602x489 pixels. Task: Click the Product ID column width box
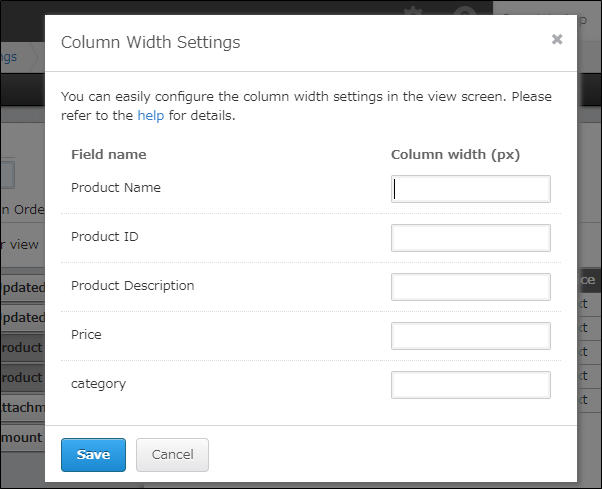[470, 238]
